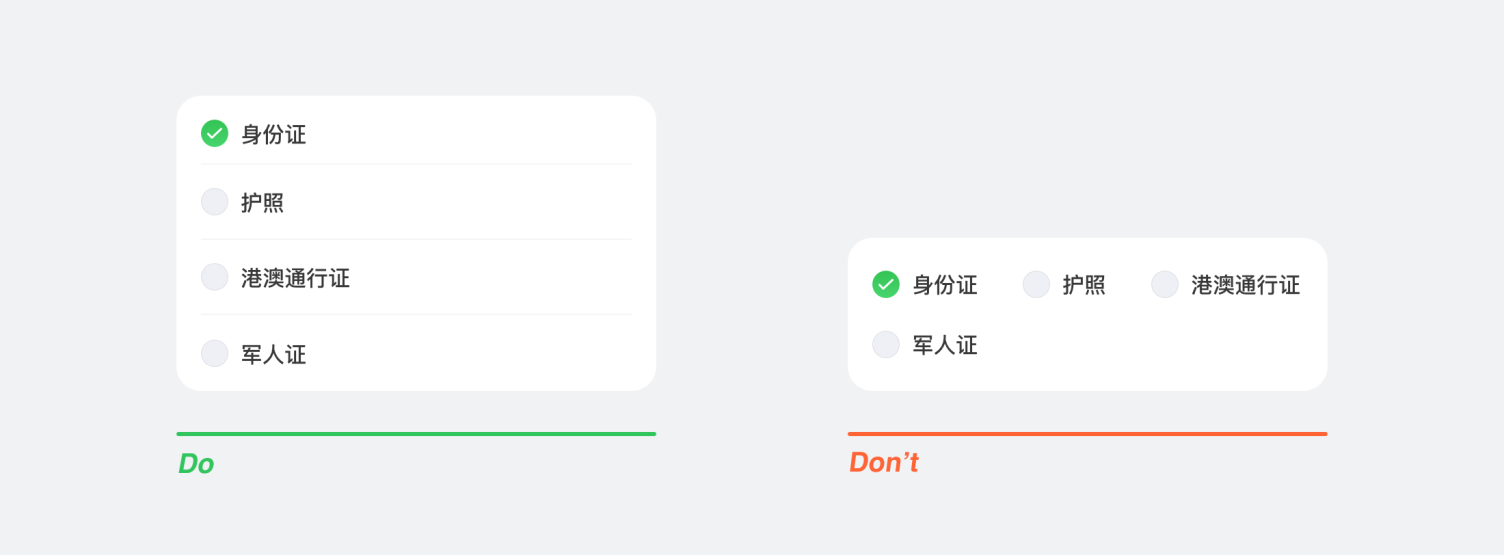Select the 护照 radio in the vertical list

point(215,202)
